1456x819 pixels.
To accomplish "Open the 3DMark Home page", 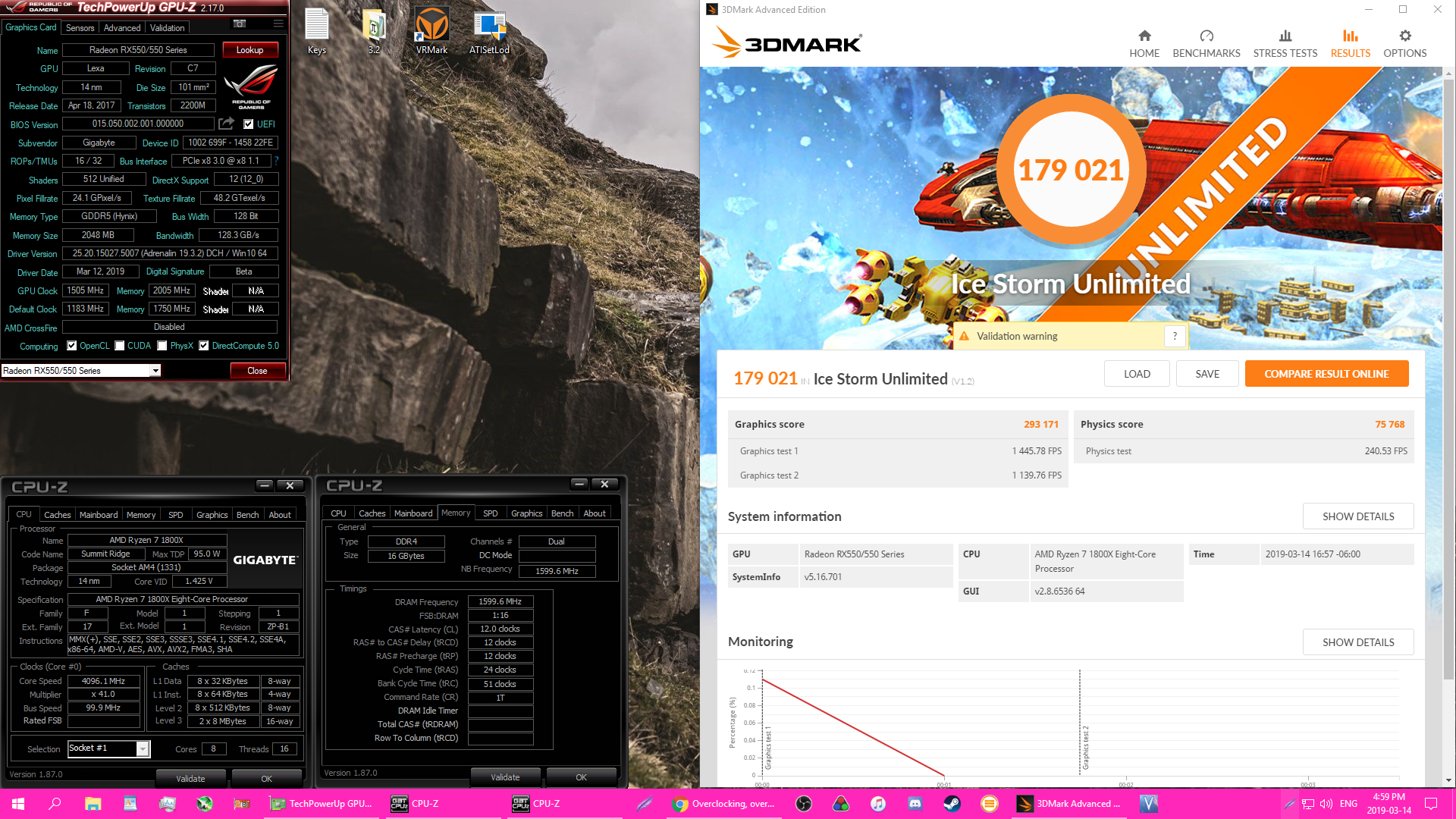I will [1144, 43].
